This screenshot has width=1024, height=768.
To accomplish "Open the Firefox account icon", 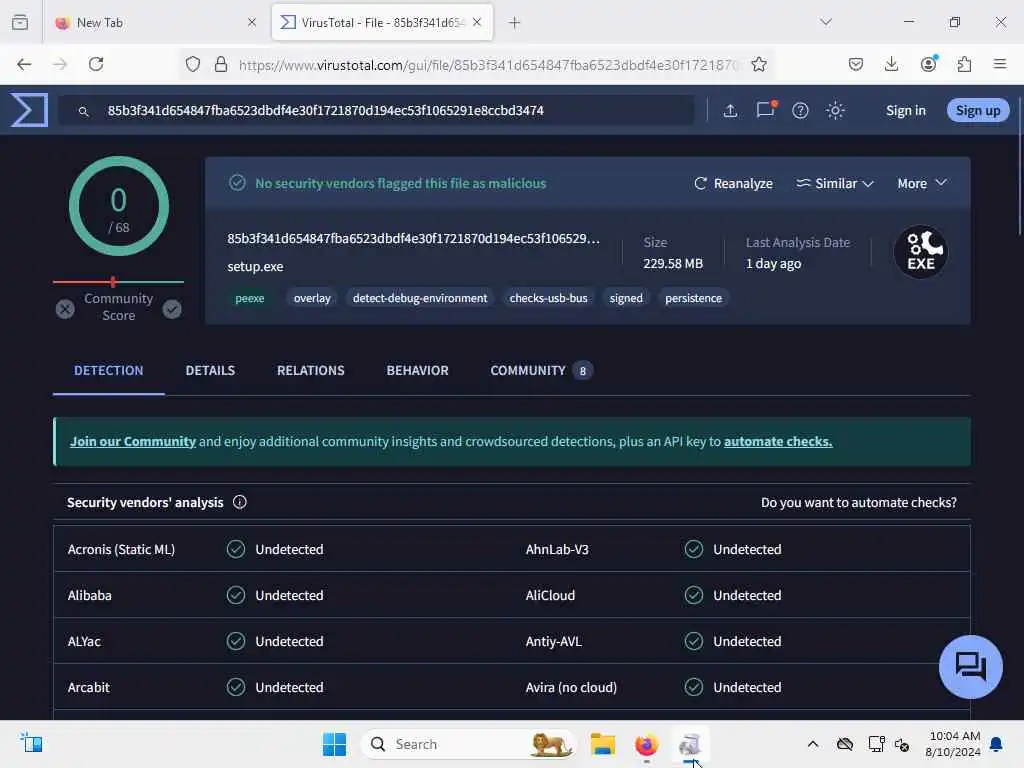I will [928, 64].
